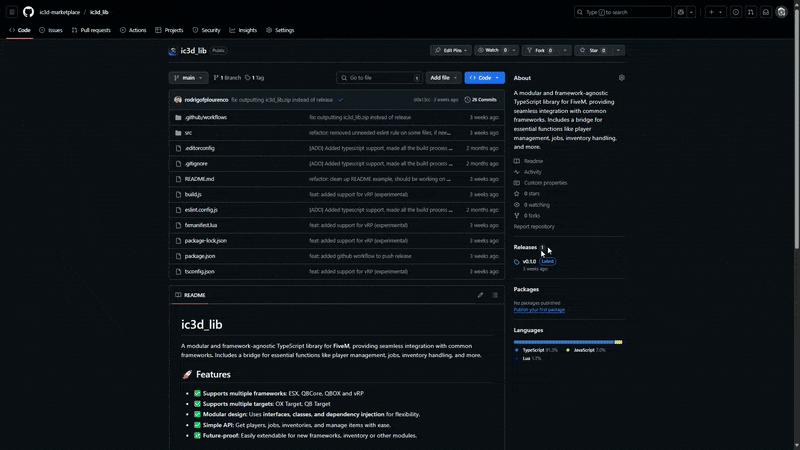Switch to the Pull requests tab

[92, 31]
